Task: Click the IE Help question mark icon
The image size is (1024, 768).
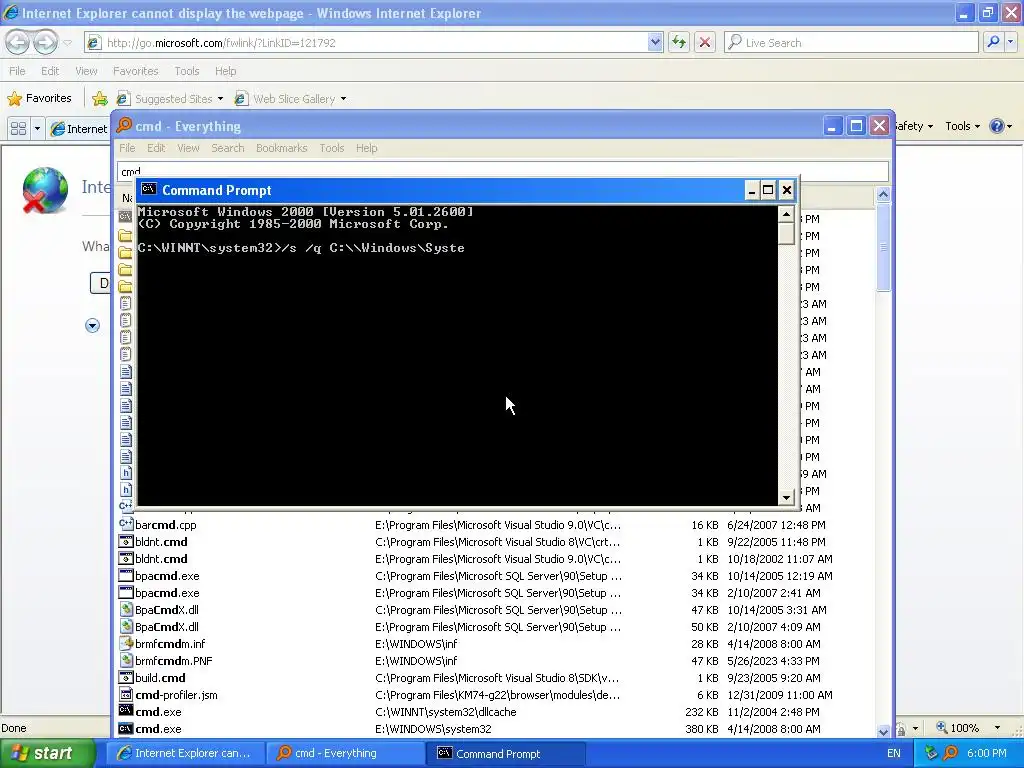Action: tap(997, 126)
